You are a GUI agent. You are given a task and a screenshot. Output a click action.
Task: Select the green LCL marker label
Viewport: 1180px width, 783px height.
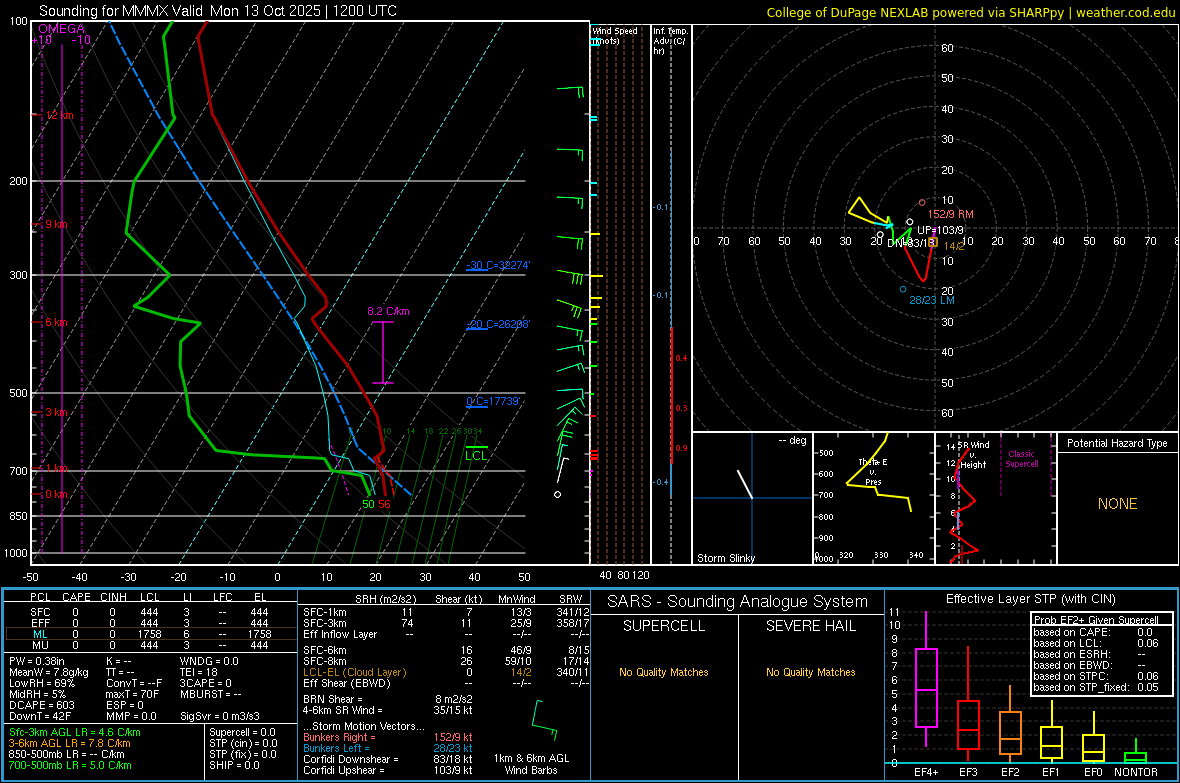pos(476,455)
